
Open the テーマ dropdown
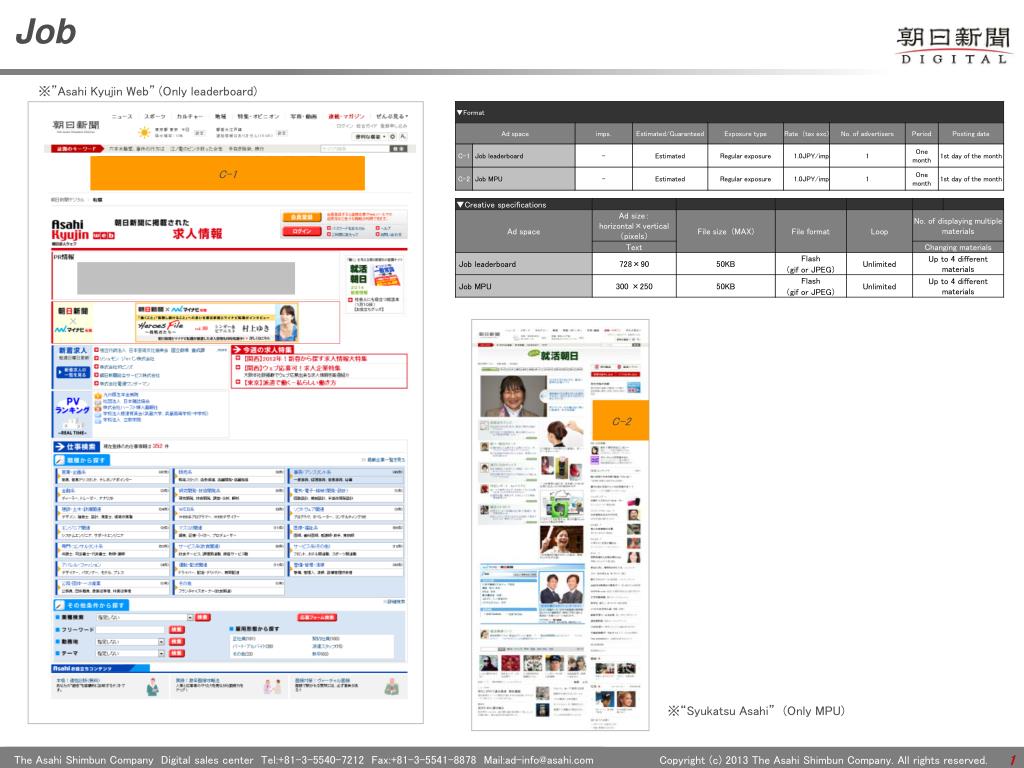tap(131, 653)
